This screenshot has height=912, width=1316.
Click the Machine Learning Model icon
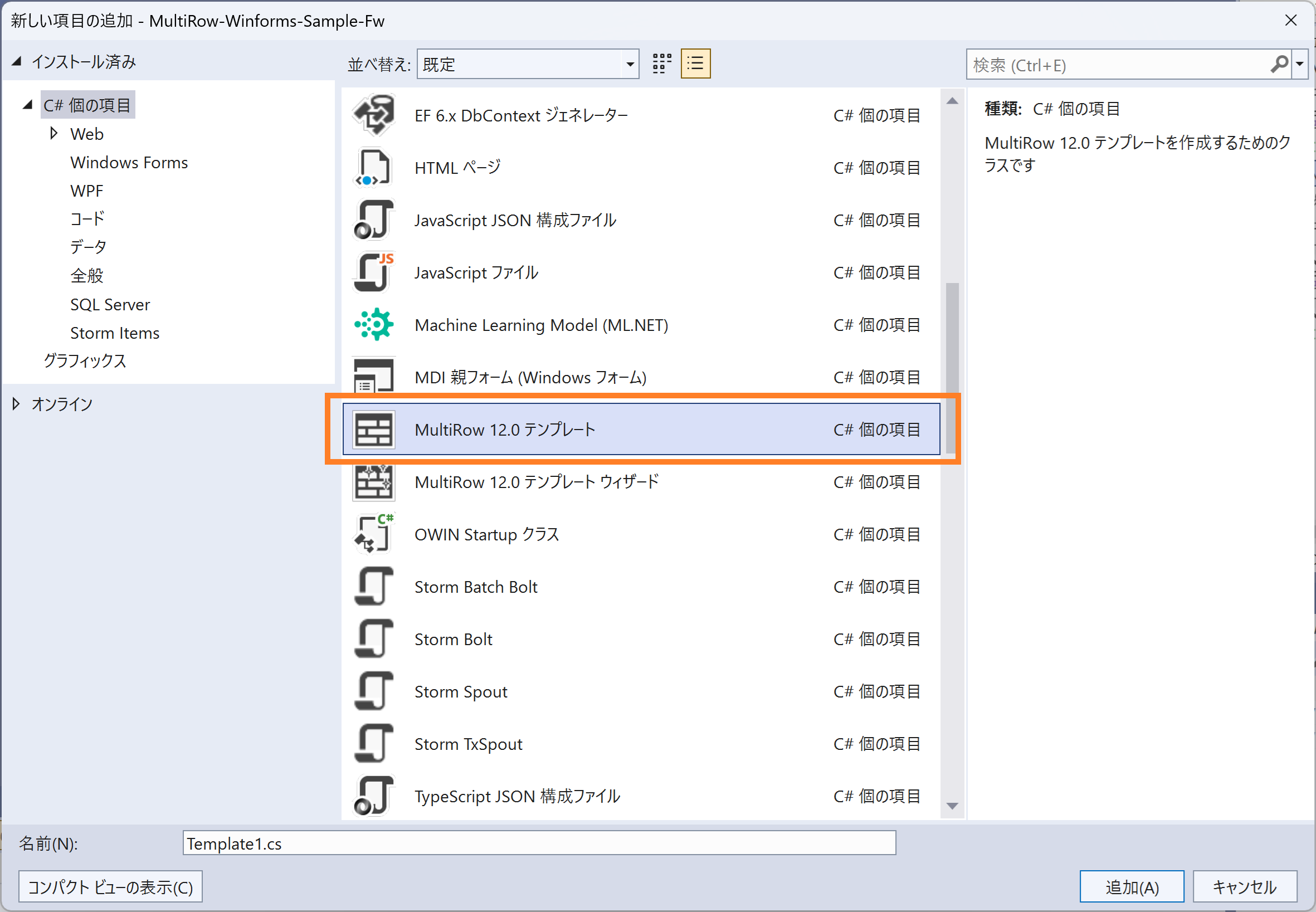(374, 325)
